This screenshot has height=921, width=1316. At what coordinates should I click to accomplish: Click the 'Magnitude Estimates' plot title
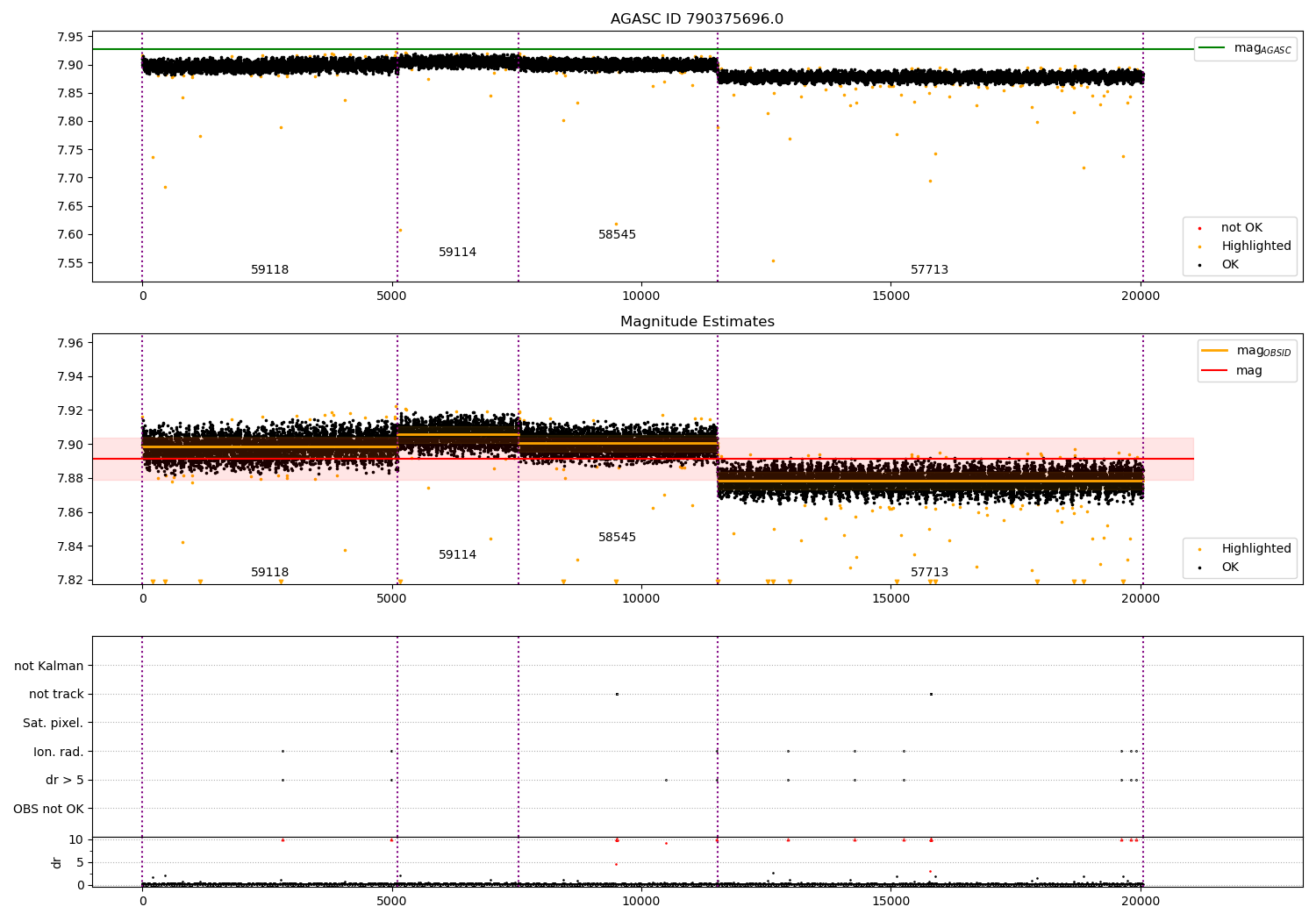tap(697, 322)
